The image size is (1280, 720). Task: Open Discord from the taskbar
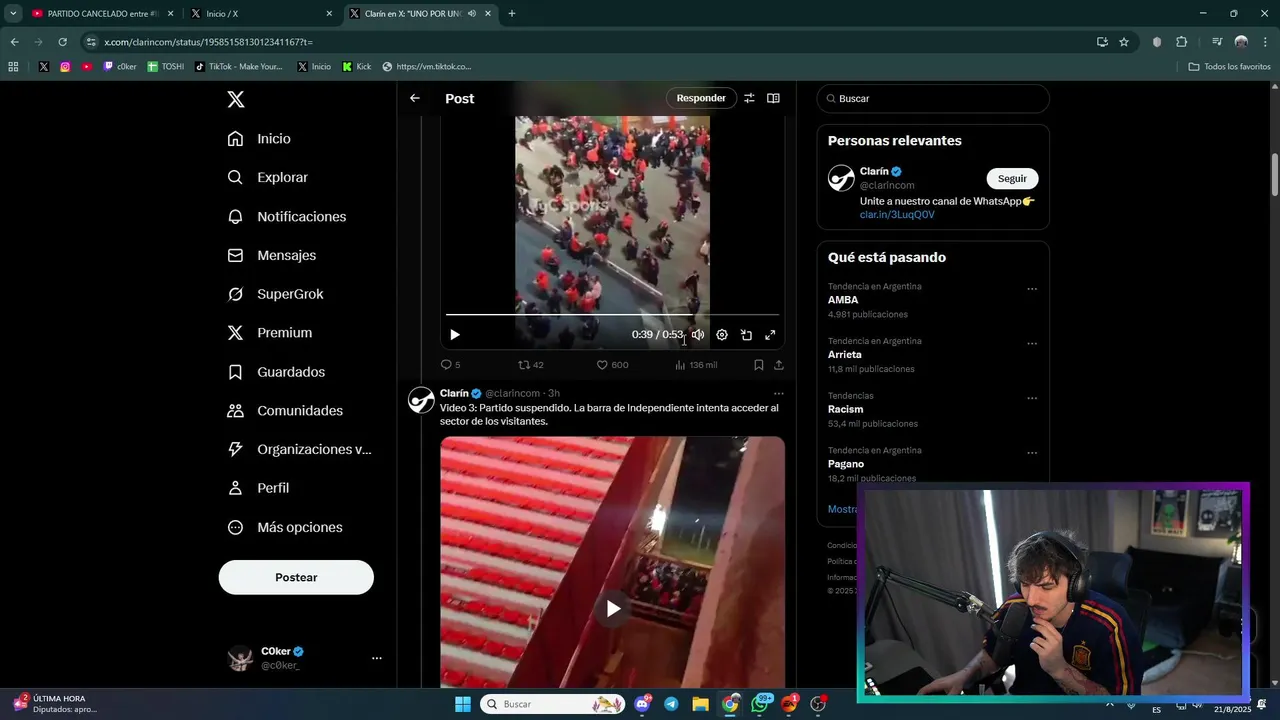[642, 704]
